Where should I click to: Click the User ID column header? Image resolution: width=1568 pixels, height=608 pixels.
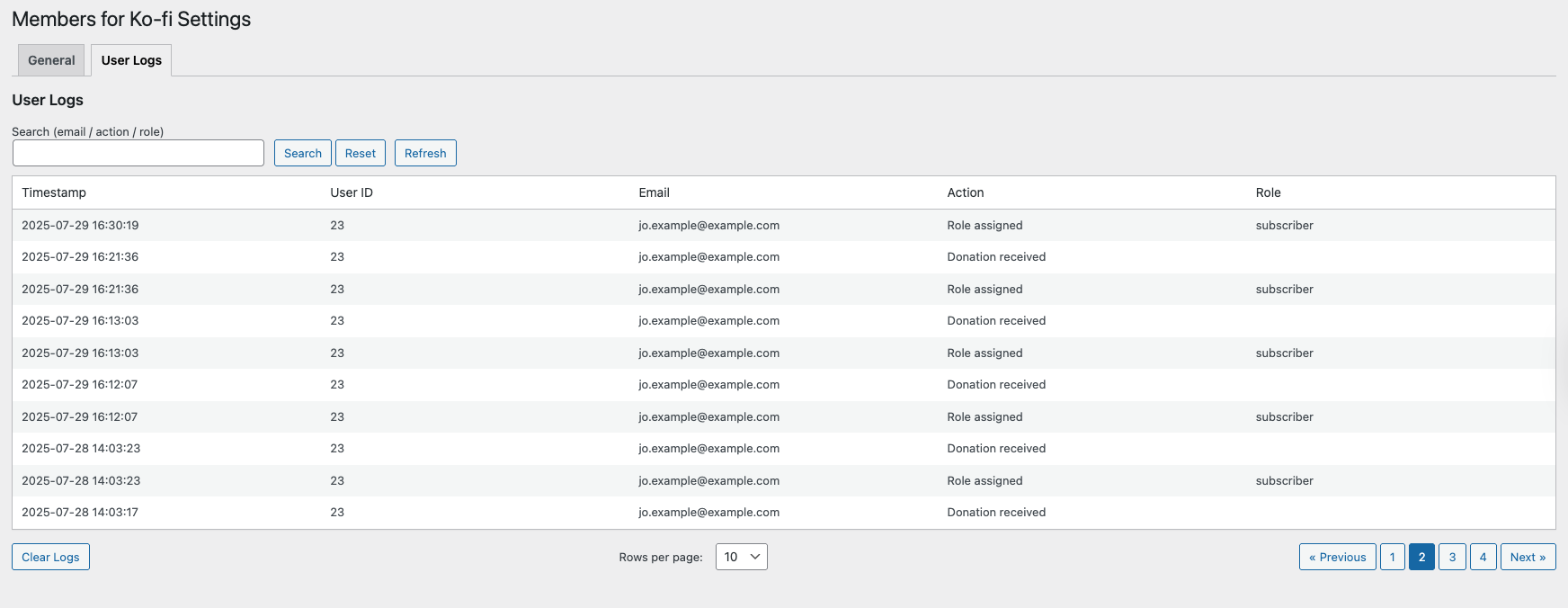[x=352, y=192]
